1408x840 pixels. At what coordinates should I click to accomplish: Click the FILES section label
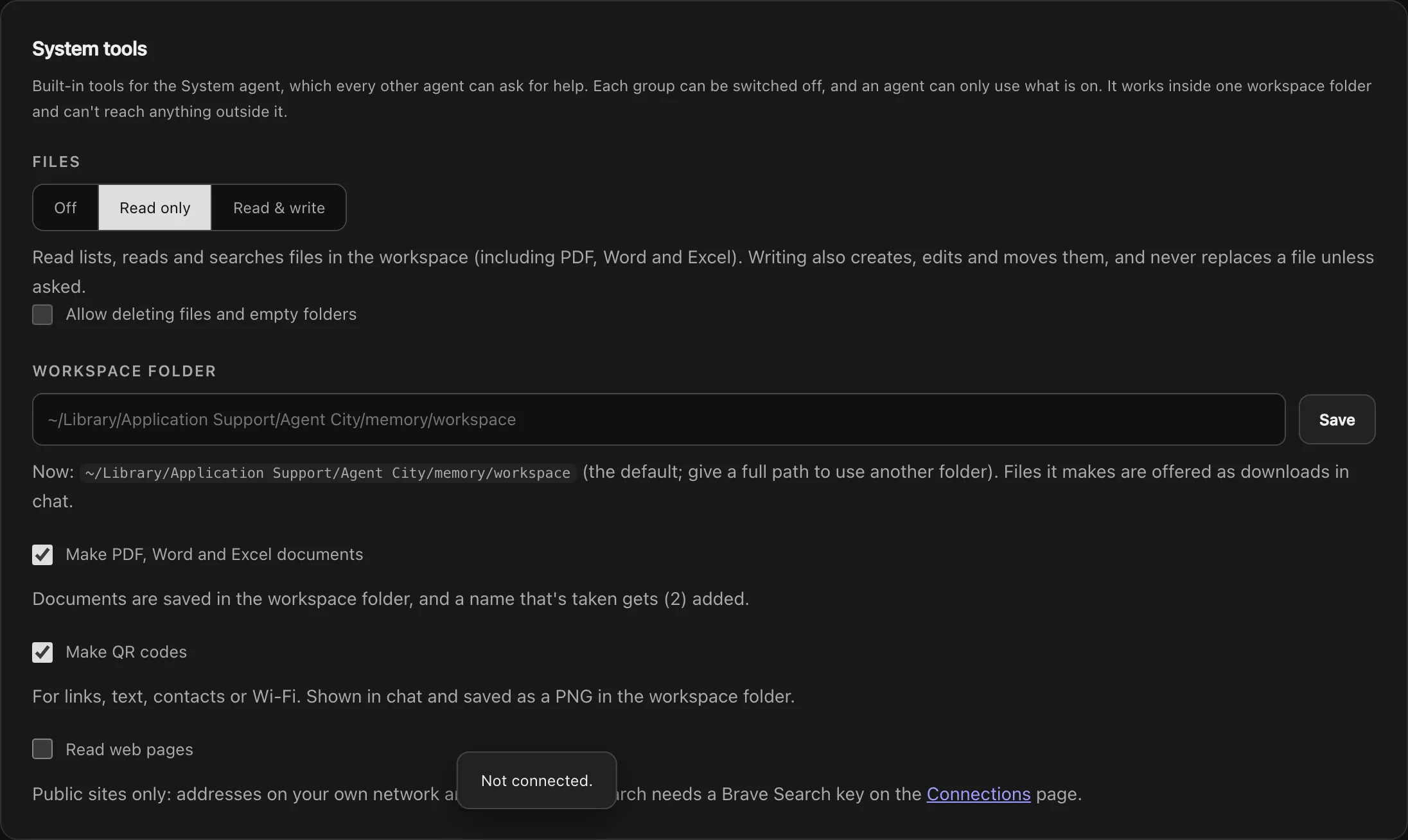(56, 162)
